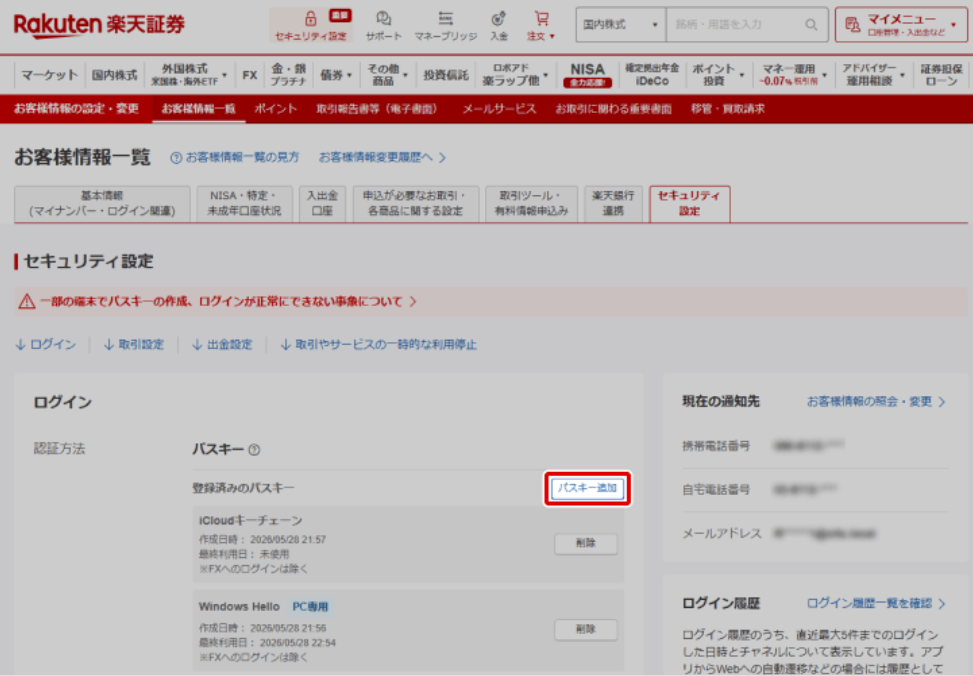Open 取引報告書等（電子書面） submenu item

[x=380, y=109]
